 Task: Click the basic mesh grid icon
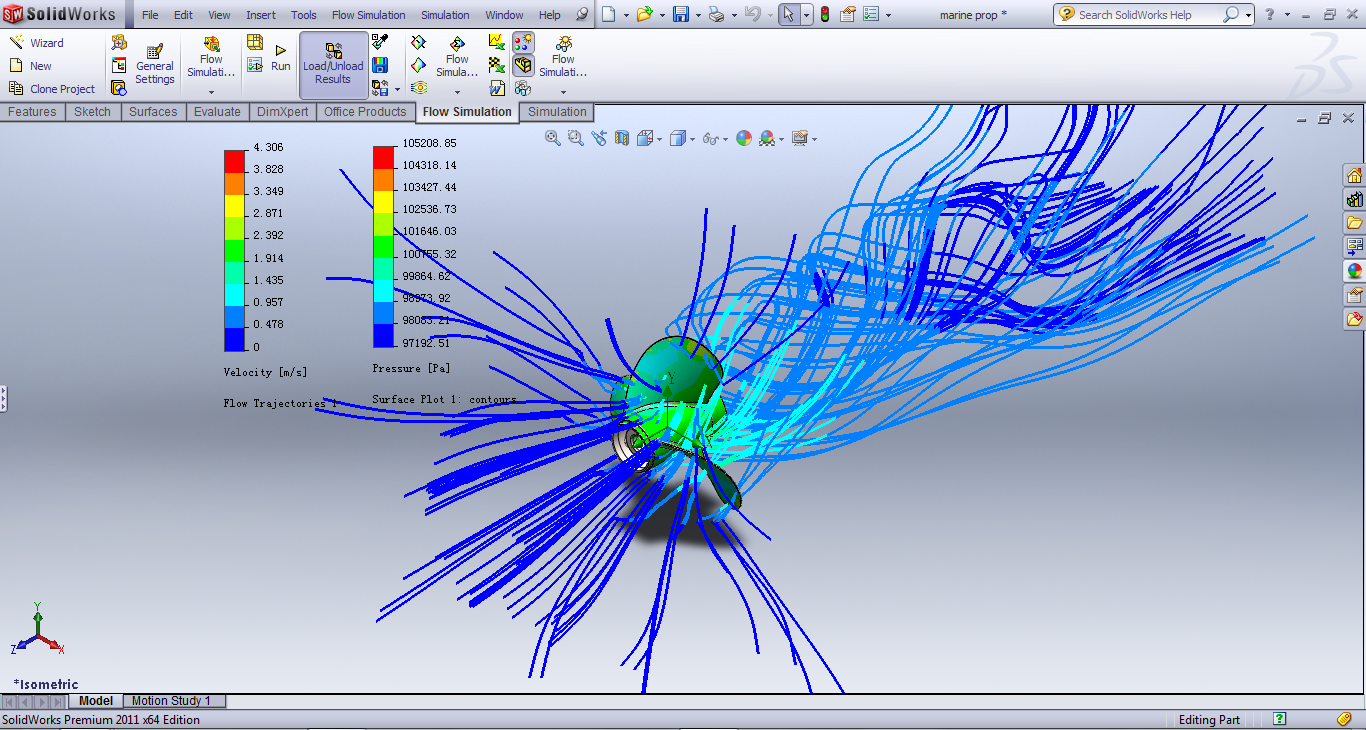pyautogui.click(x=255, y=42)
